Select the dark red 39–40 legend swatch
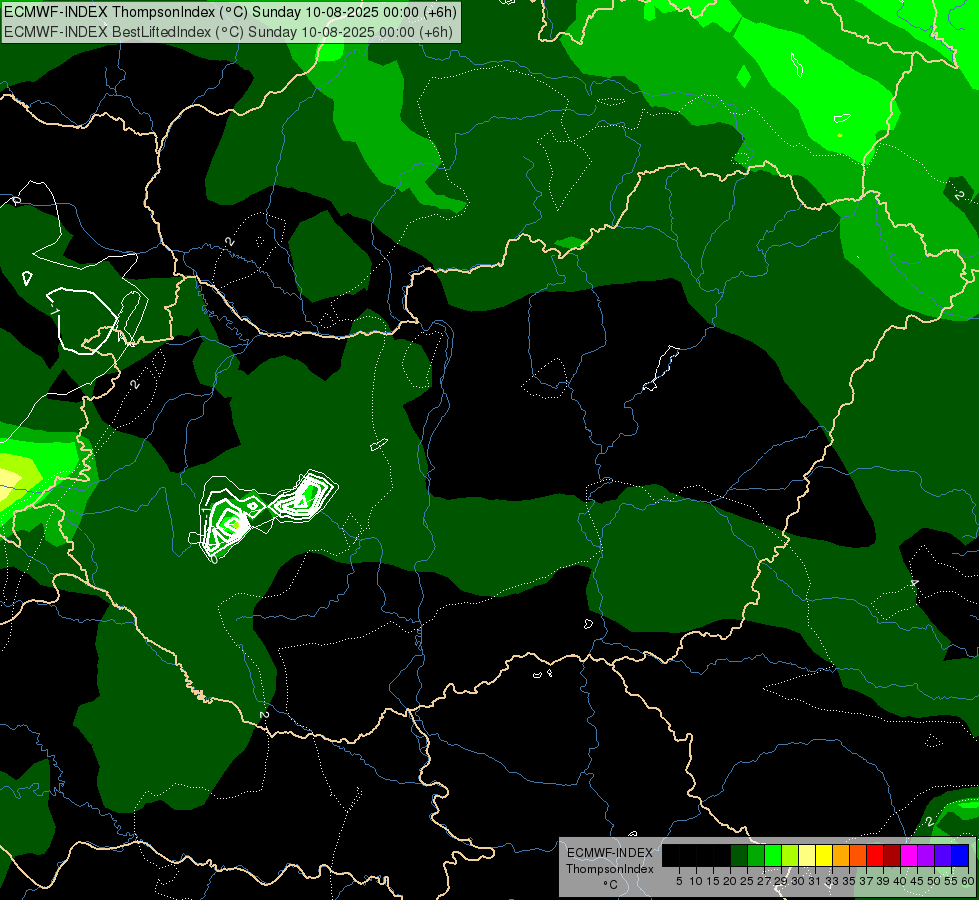The image size is (979, 900). tap(892, 855)
